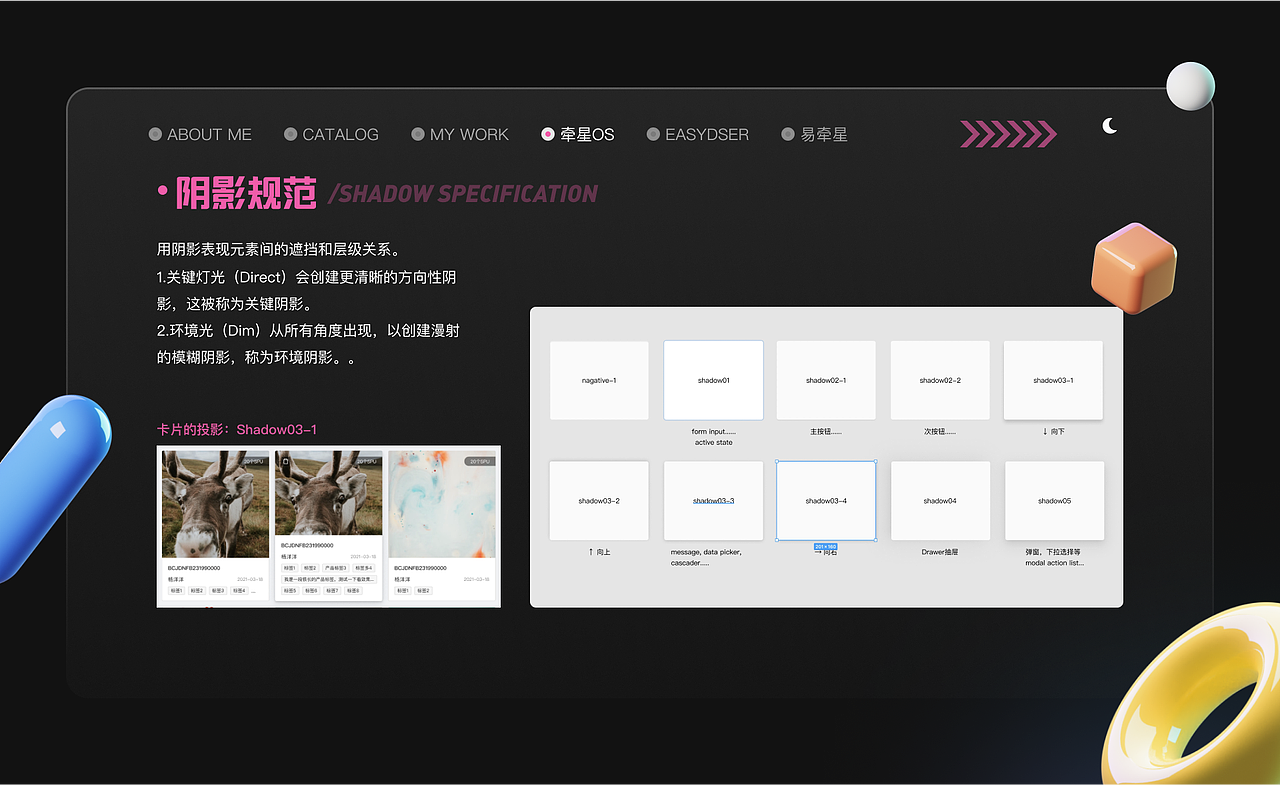Click the ↓ 向下 caption
The height and width of the screenshot is (785, 1280).
click(x=1053, y=432)
